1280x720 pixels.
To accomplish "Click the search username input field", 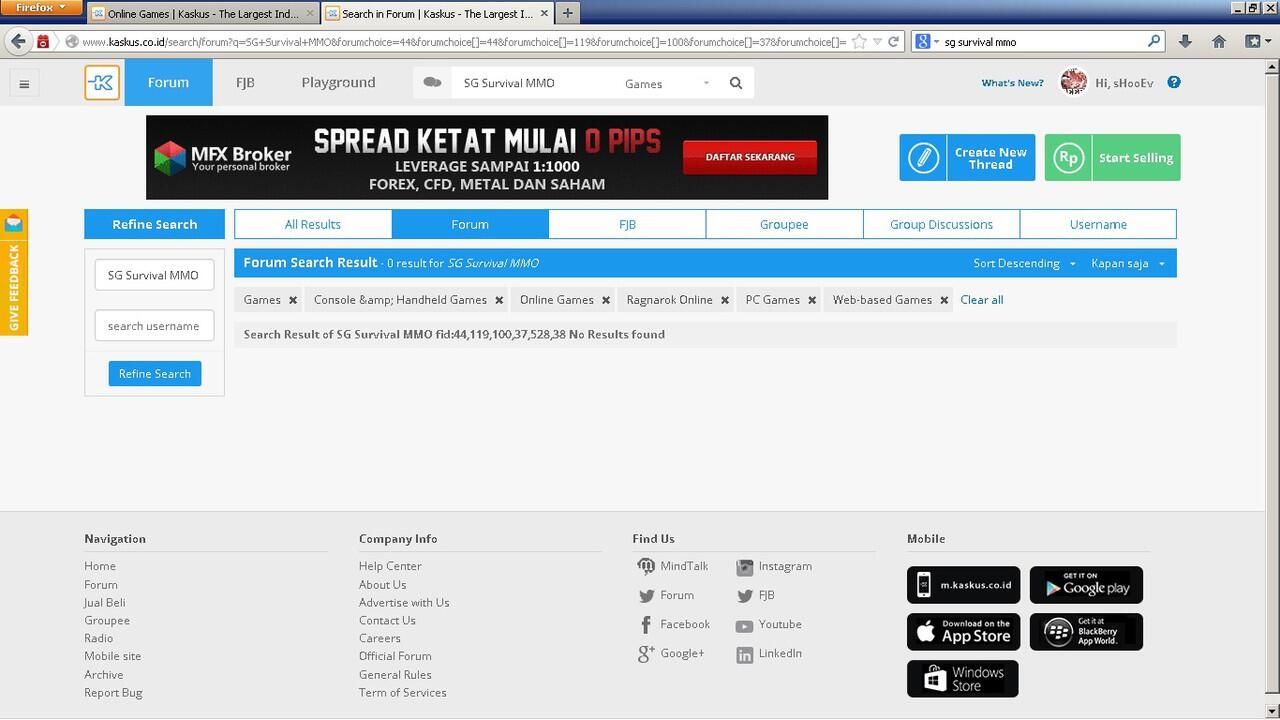I will [x=154, y=325].
